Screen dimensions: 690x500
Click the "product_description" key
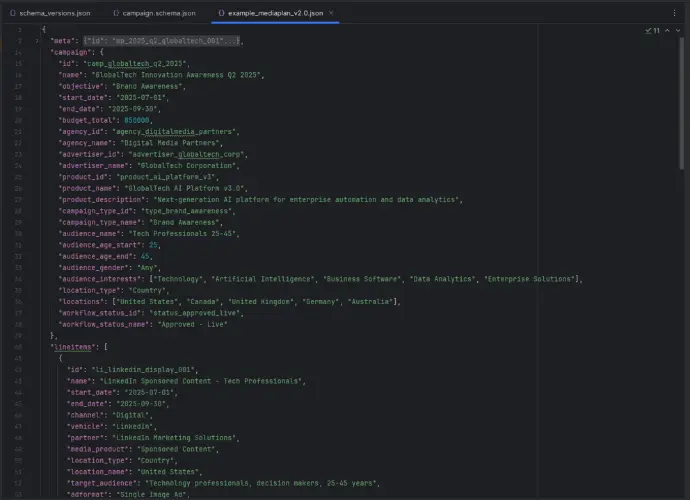(x=102, y=200)
